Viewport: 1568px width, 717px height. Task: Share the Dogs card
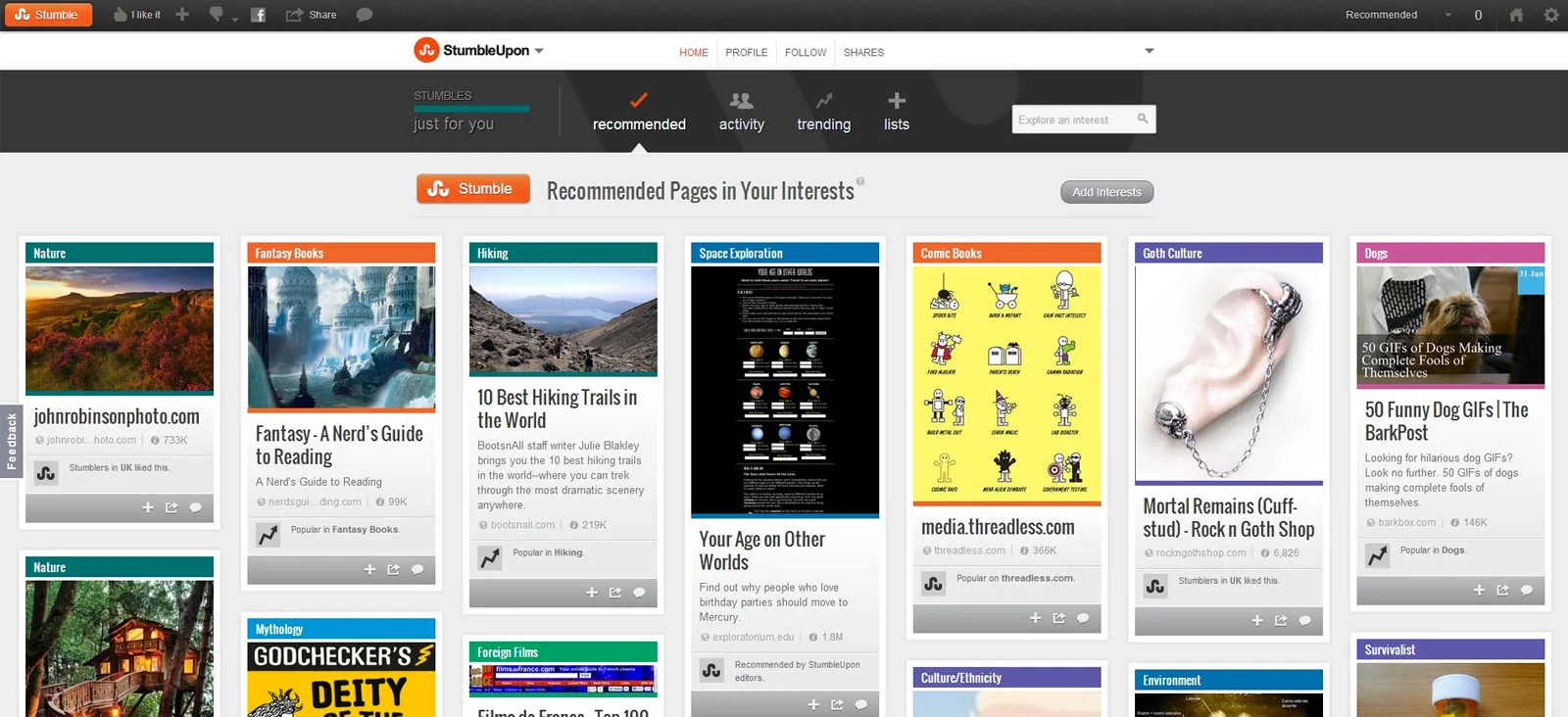[1502, 590]
